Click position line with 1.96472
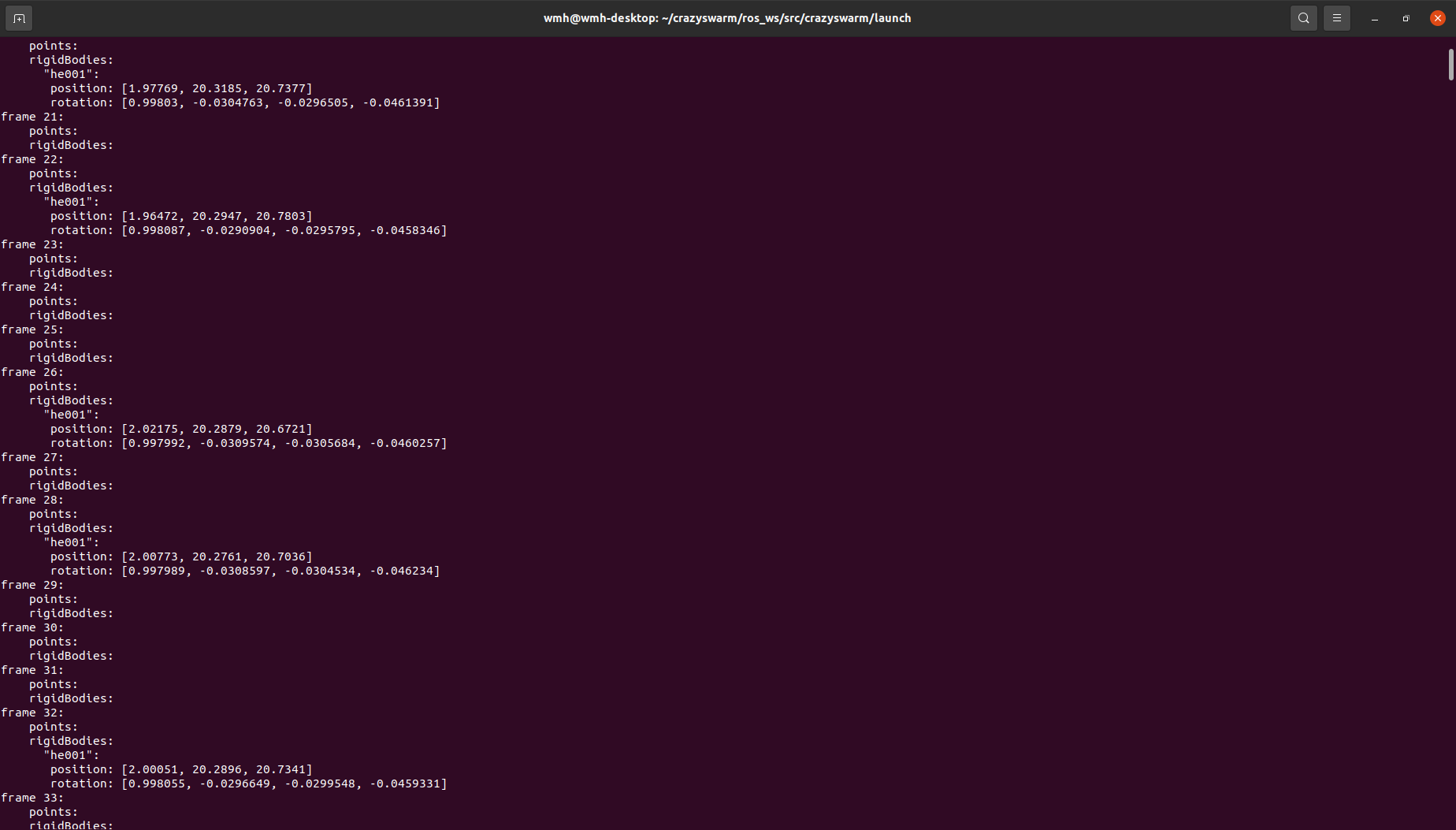 [181, 216]
